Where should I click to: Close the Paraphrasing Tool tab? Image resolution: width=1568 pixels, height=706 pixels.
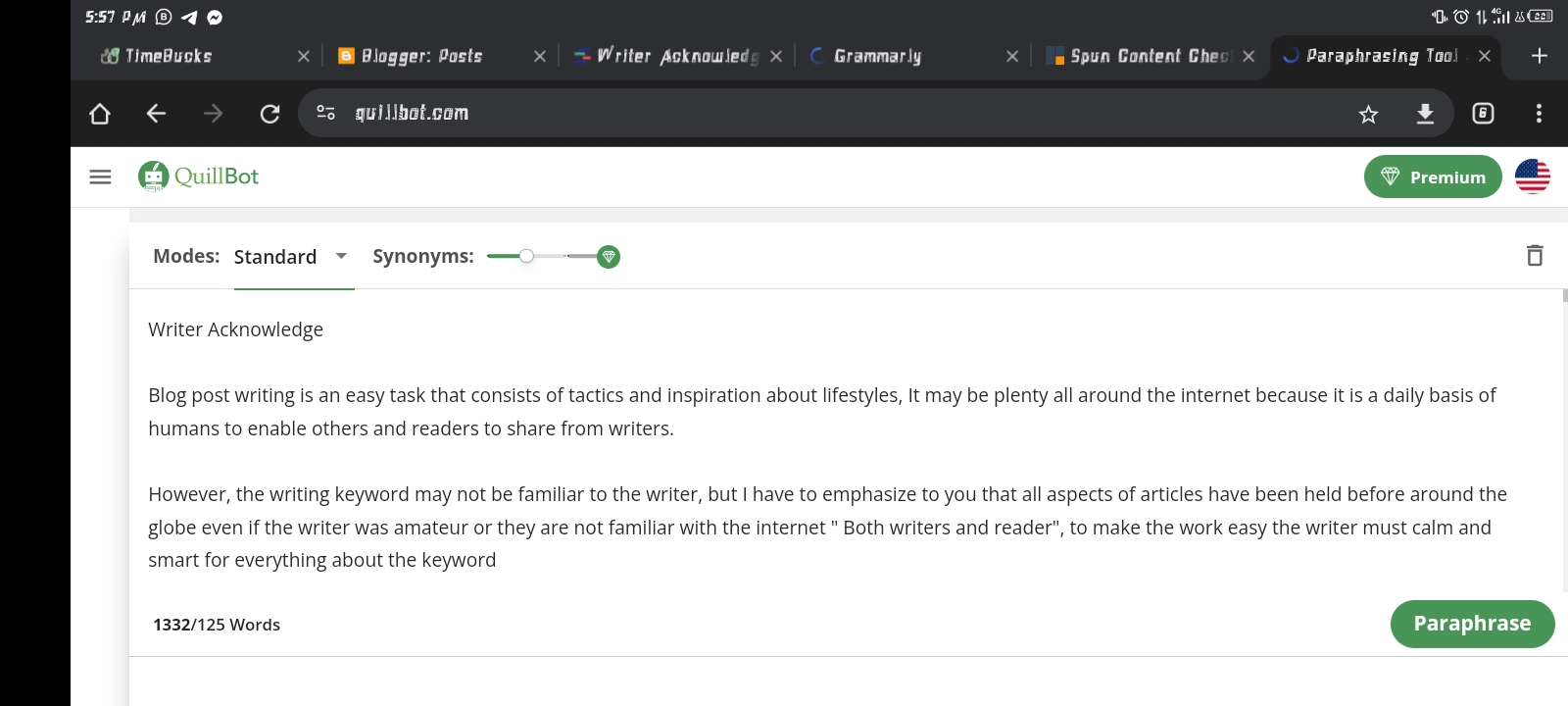pyautogui.click(x=1484, y=56)
